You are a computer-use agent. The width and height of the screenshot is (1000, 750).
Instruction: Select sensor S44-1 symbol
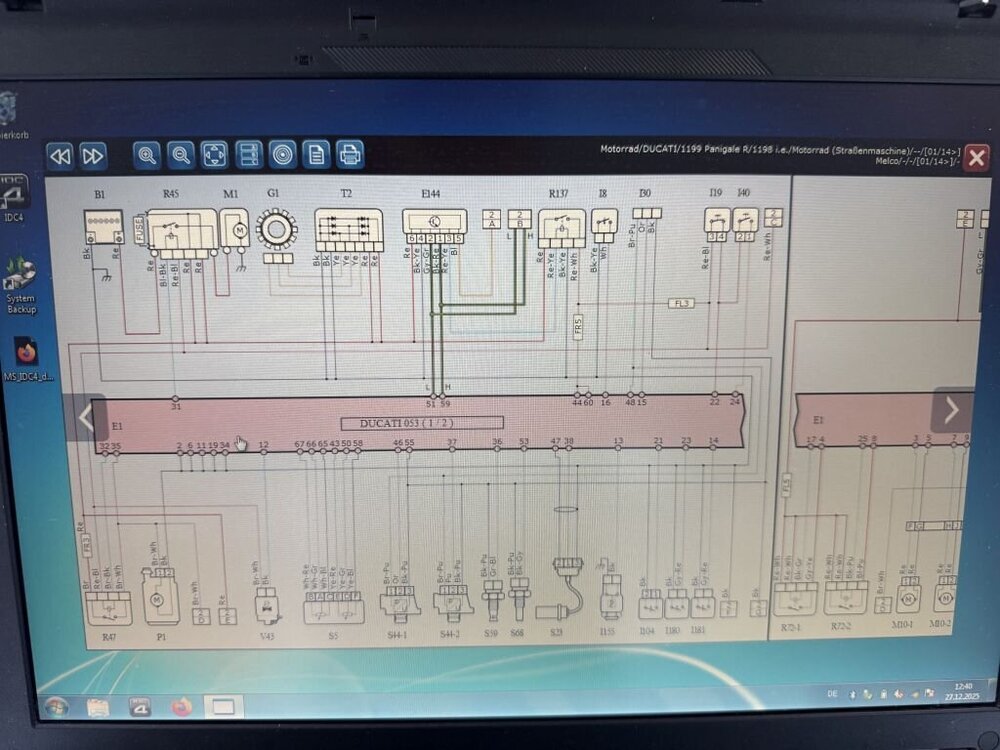coord(399,605)
